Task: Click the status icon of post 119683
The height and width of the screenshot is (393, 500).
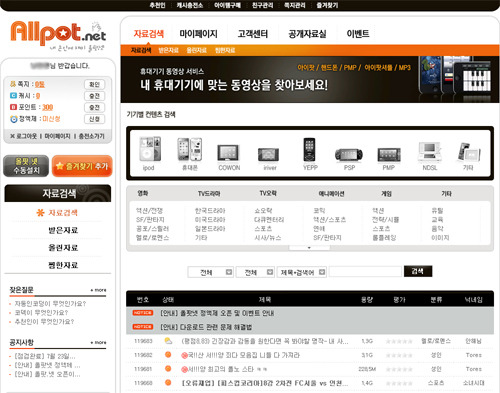Action: [168, 341]
